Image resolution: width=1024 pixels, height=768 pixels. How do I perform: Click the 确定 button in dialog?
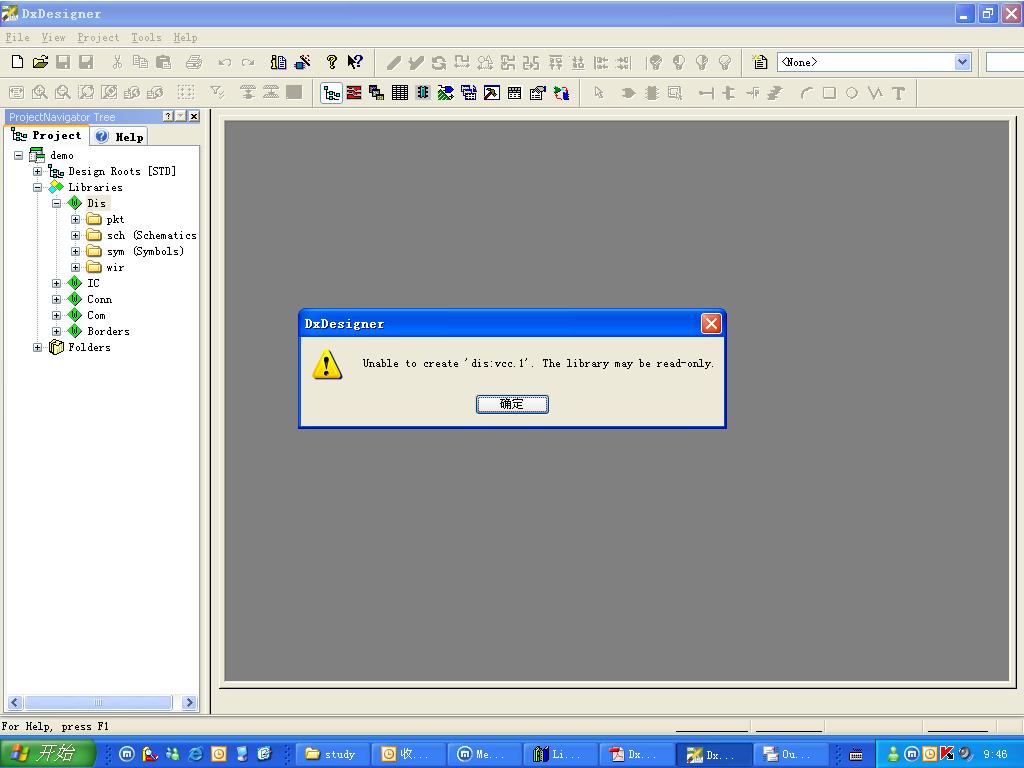[x=512, y=404]
